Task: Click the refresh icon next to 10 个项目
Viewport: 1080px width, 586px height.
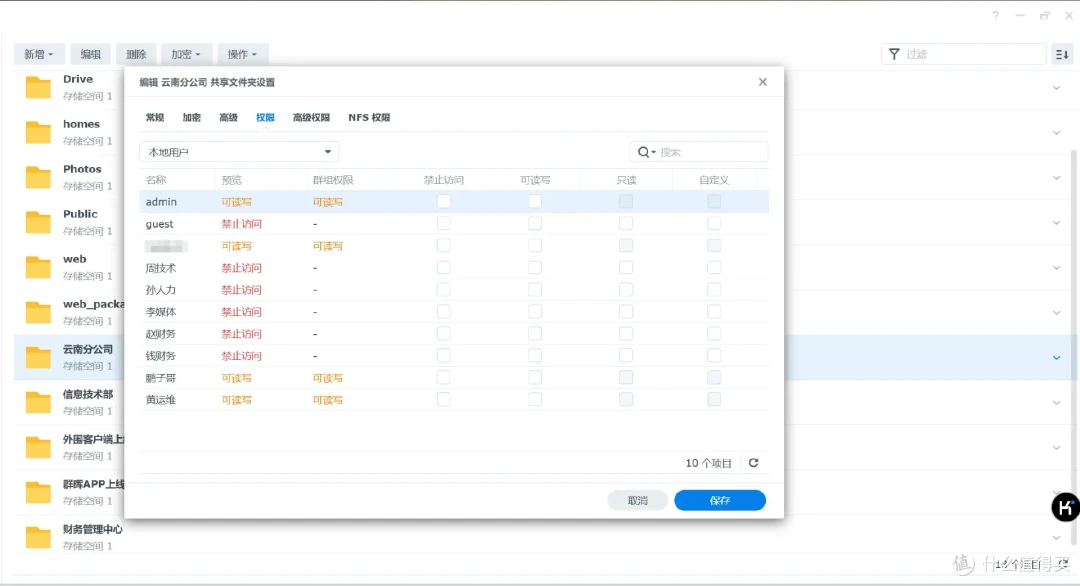Action: [x=754, y=463]
